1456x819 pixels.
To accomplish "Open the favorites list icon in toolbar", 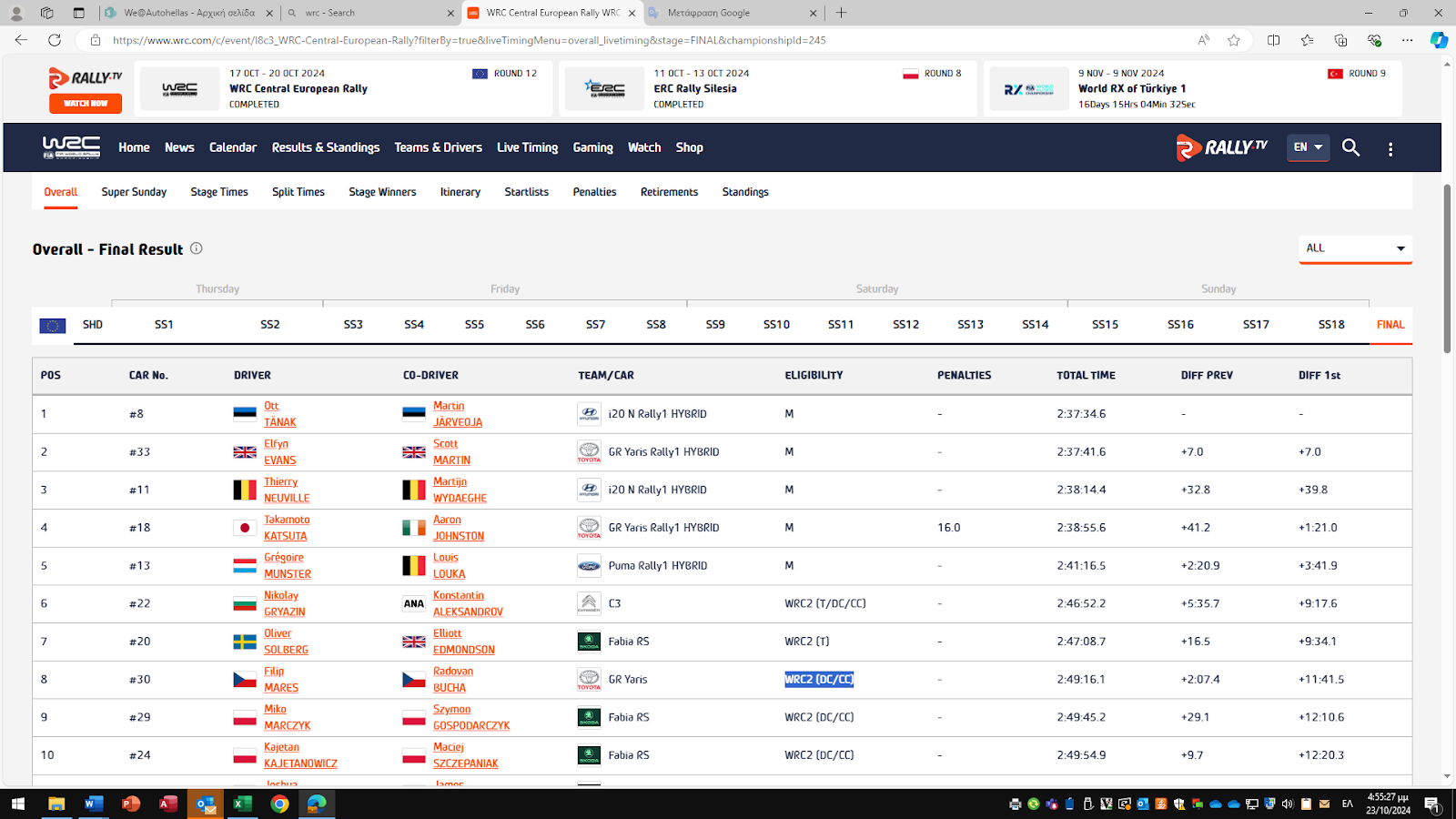I will [1307, 40].
